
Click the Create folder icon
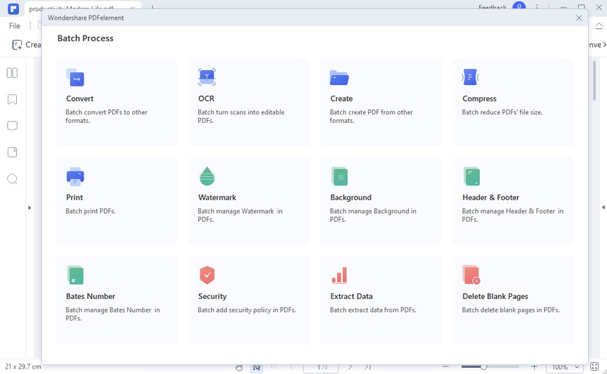coord(339,77)
